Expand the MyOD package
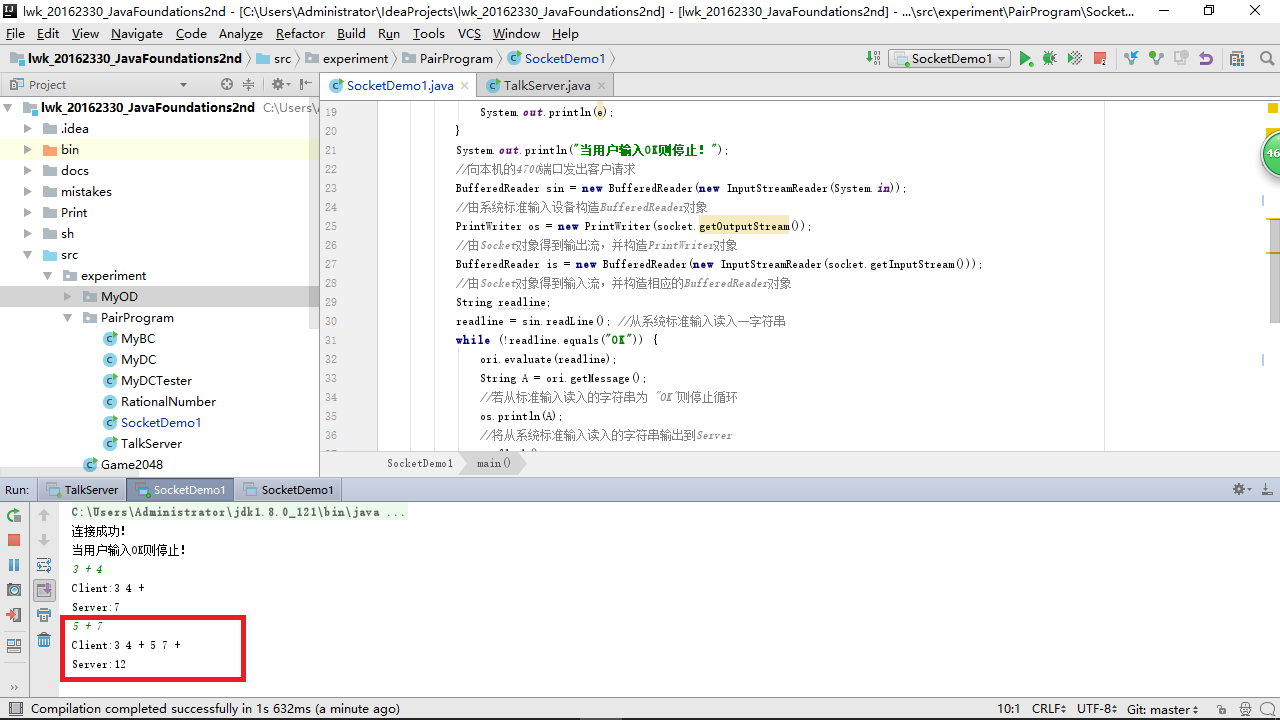 click(x=68, y=297)
